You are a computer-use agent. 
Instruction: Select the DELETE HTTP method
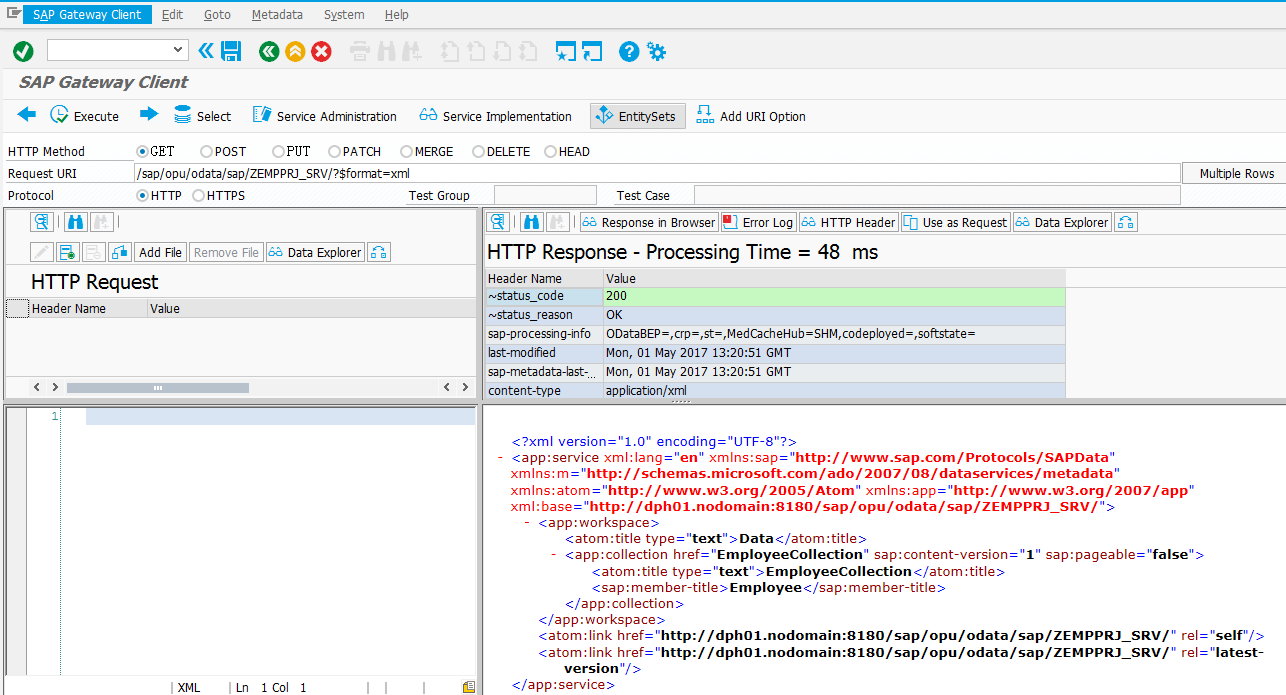tap(478, 152)
